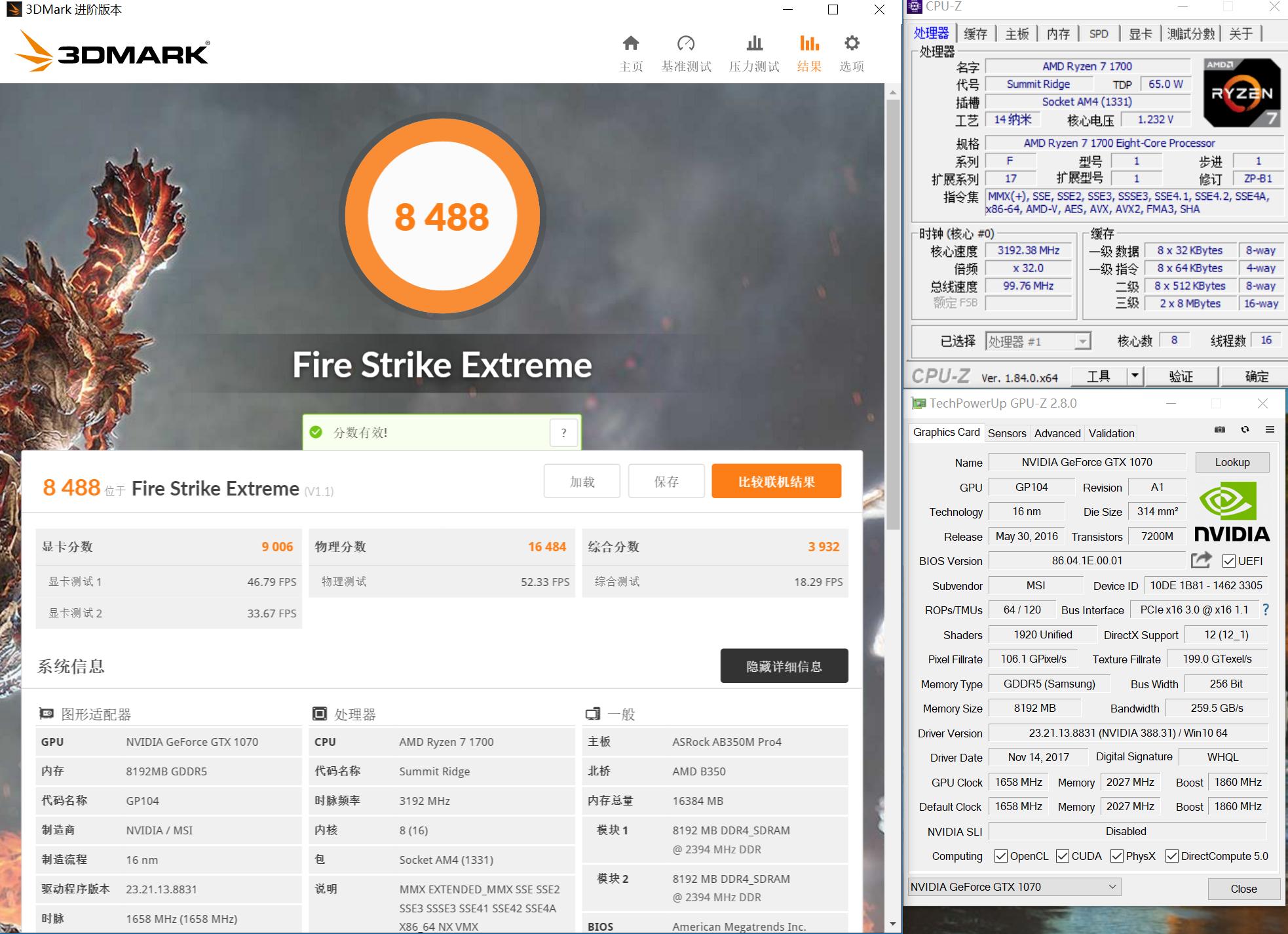Image resolution: width=1288 pixels, height=934 pixels.
Task: Open the benchmarks (基准测试) gauge icon
Action: click(686, 43)
